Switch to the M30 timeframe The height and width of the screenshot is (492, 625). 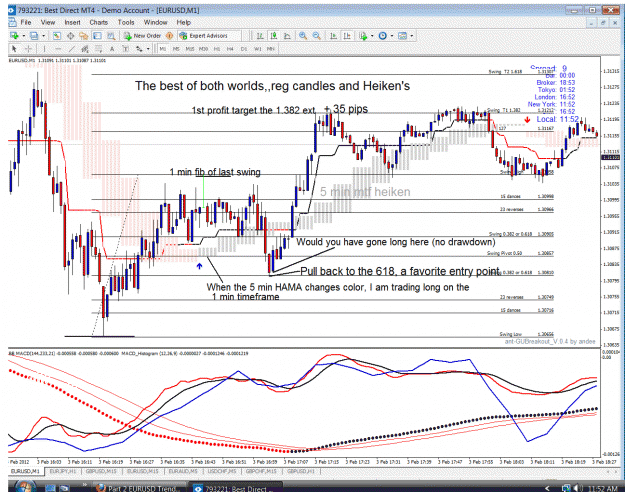(204, 49)
